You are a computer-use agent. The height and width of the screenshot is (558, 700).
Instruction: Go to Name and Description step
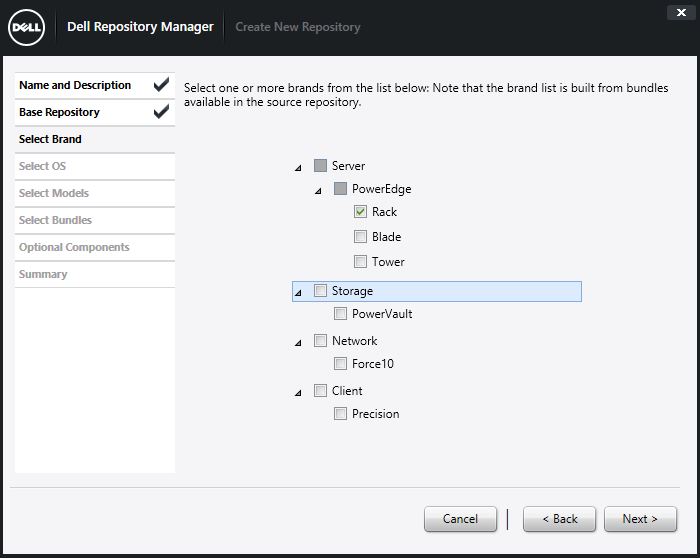coord(75,86)
